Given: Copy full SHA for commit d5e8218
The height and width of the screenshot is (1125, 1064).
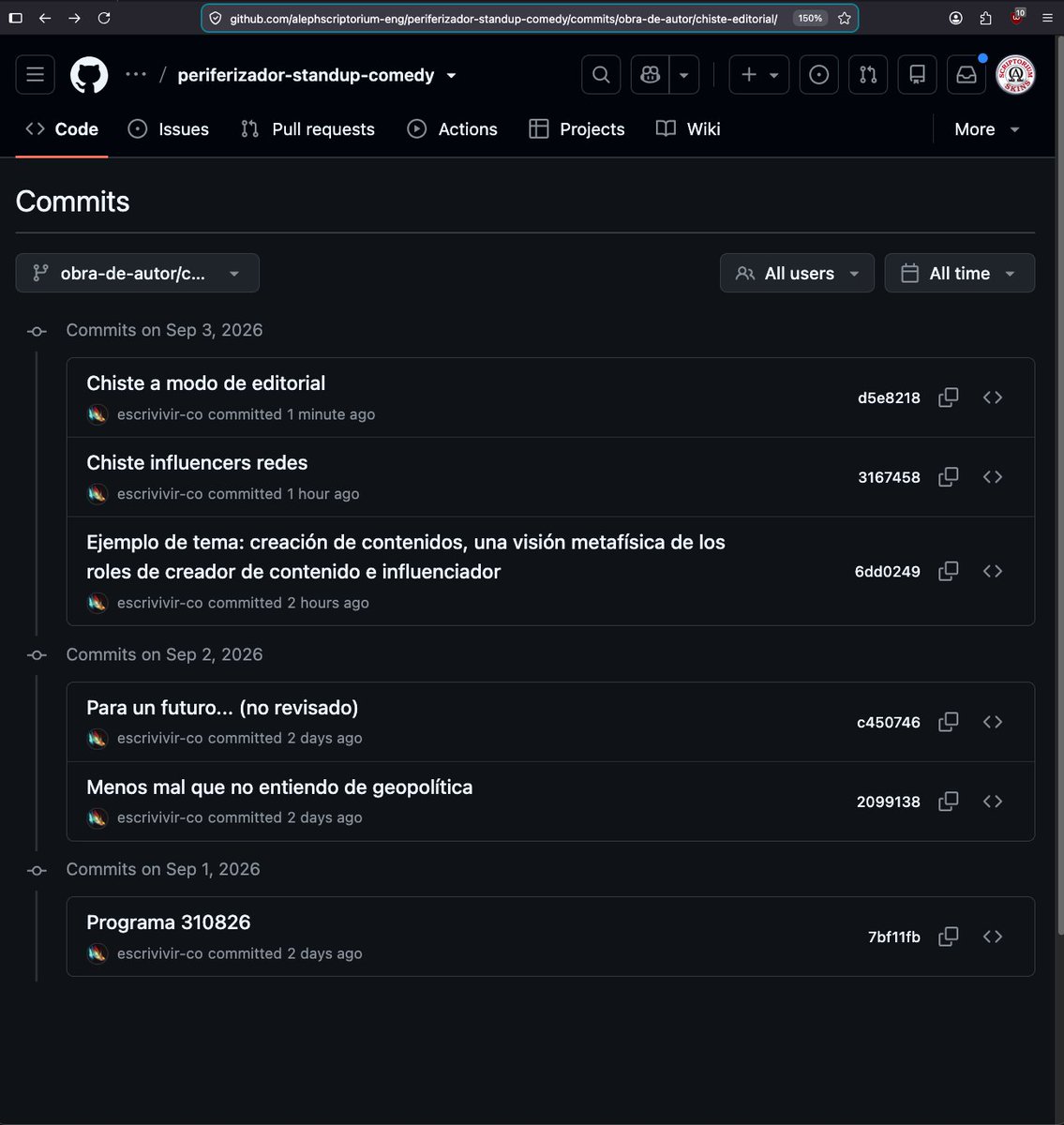Looking at the screenshot, I should point(949,397).
